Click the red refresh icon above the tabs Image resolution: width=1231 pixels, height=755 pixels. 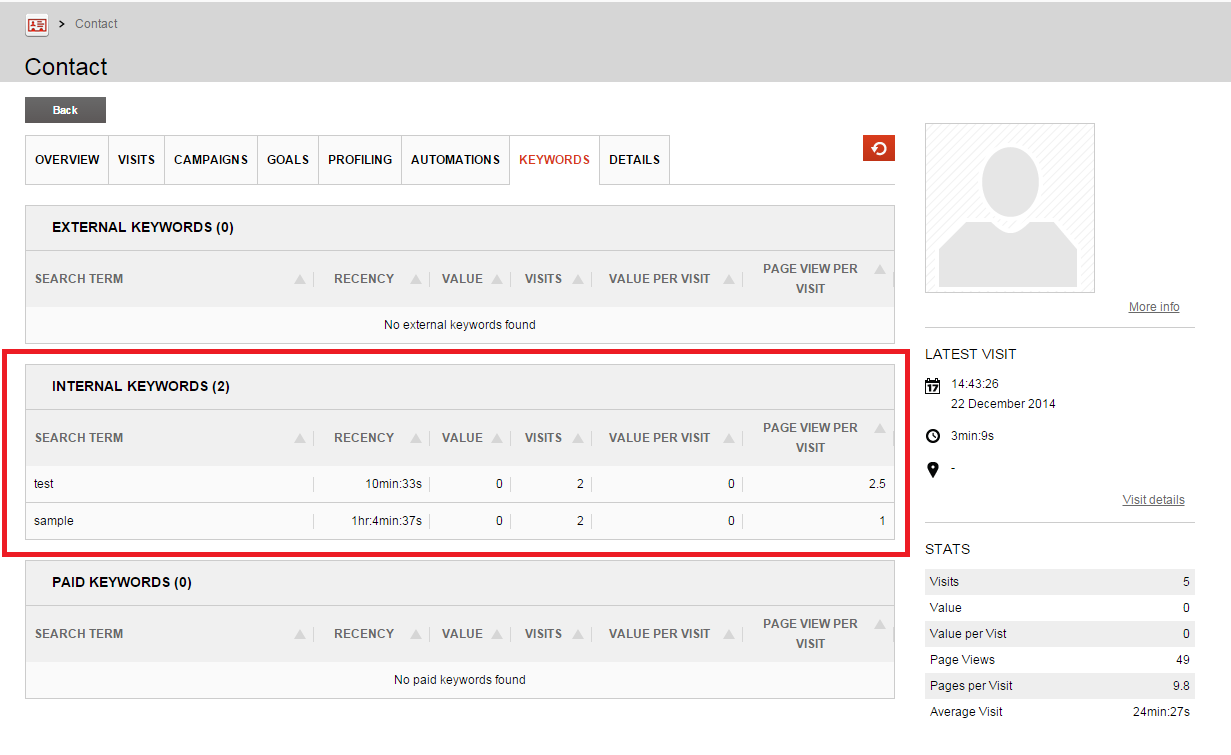click(x=878, y=147)
